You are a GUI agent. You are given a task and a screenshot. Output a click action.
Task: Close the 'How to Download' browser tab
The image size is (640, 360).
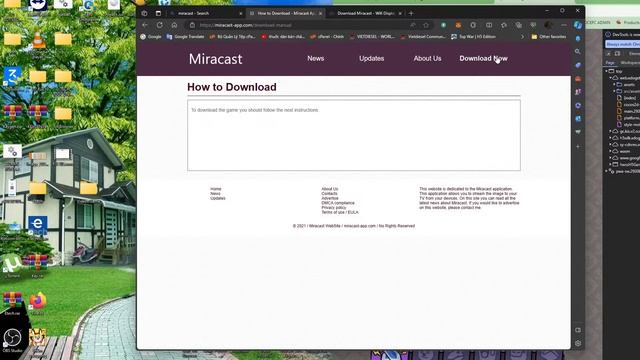(320, 13)
